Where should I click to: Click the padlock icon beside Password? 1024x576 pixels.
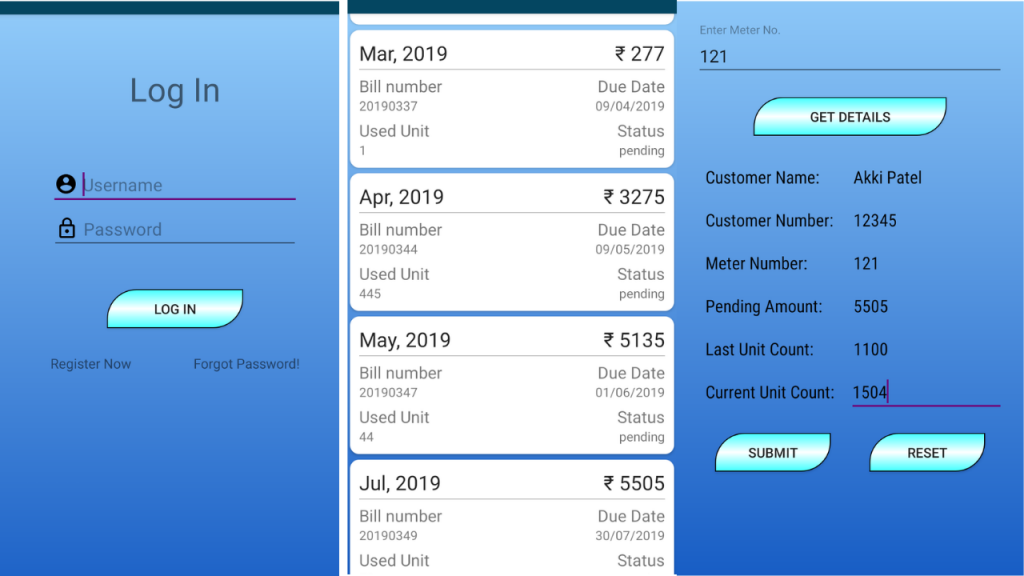67,228
